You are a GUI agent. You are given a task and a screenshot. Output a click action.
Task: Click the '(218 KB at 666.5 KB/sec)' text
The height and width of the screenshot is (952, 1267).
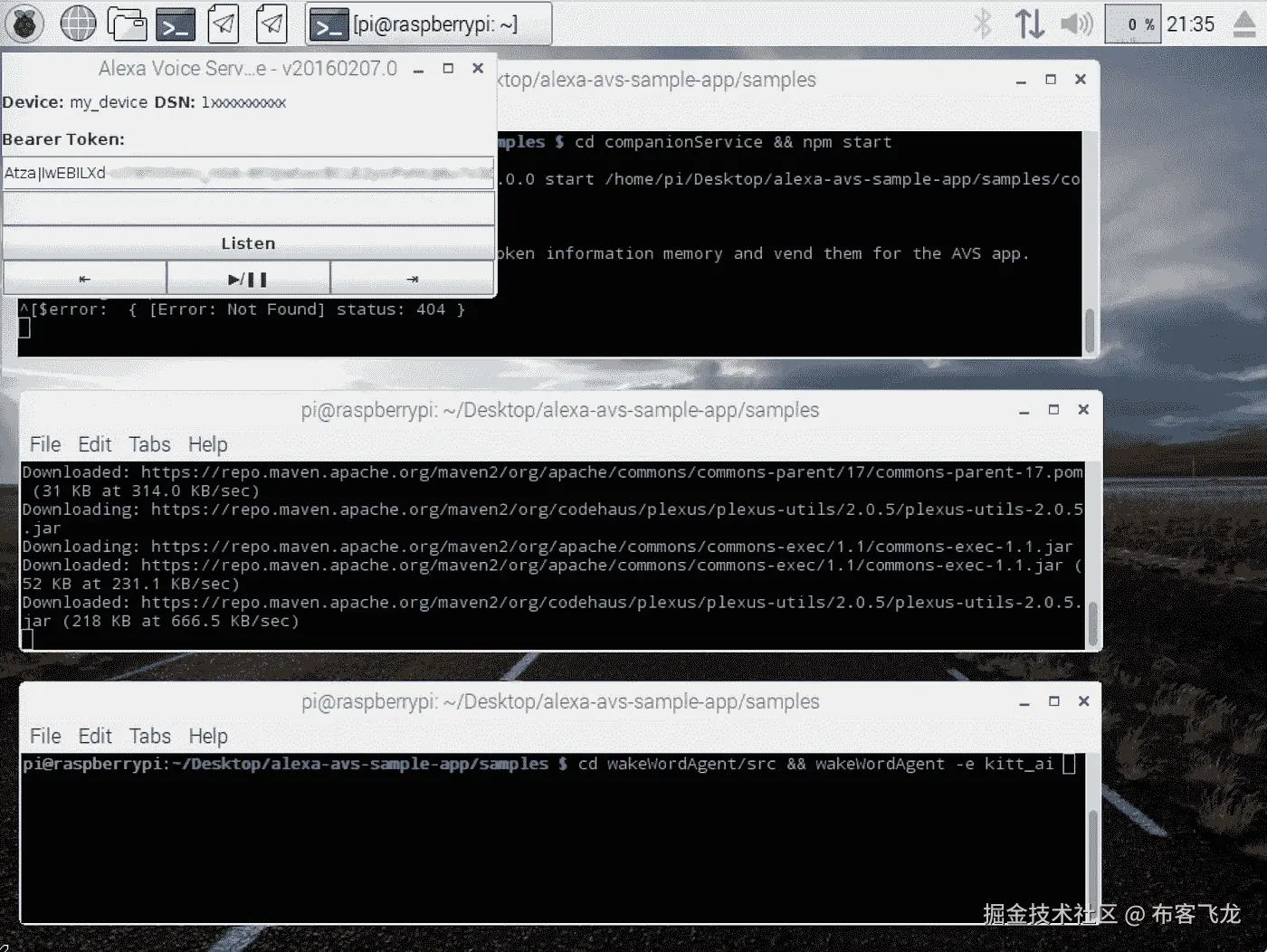(181, 621)
